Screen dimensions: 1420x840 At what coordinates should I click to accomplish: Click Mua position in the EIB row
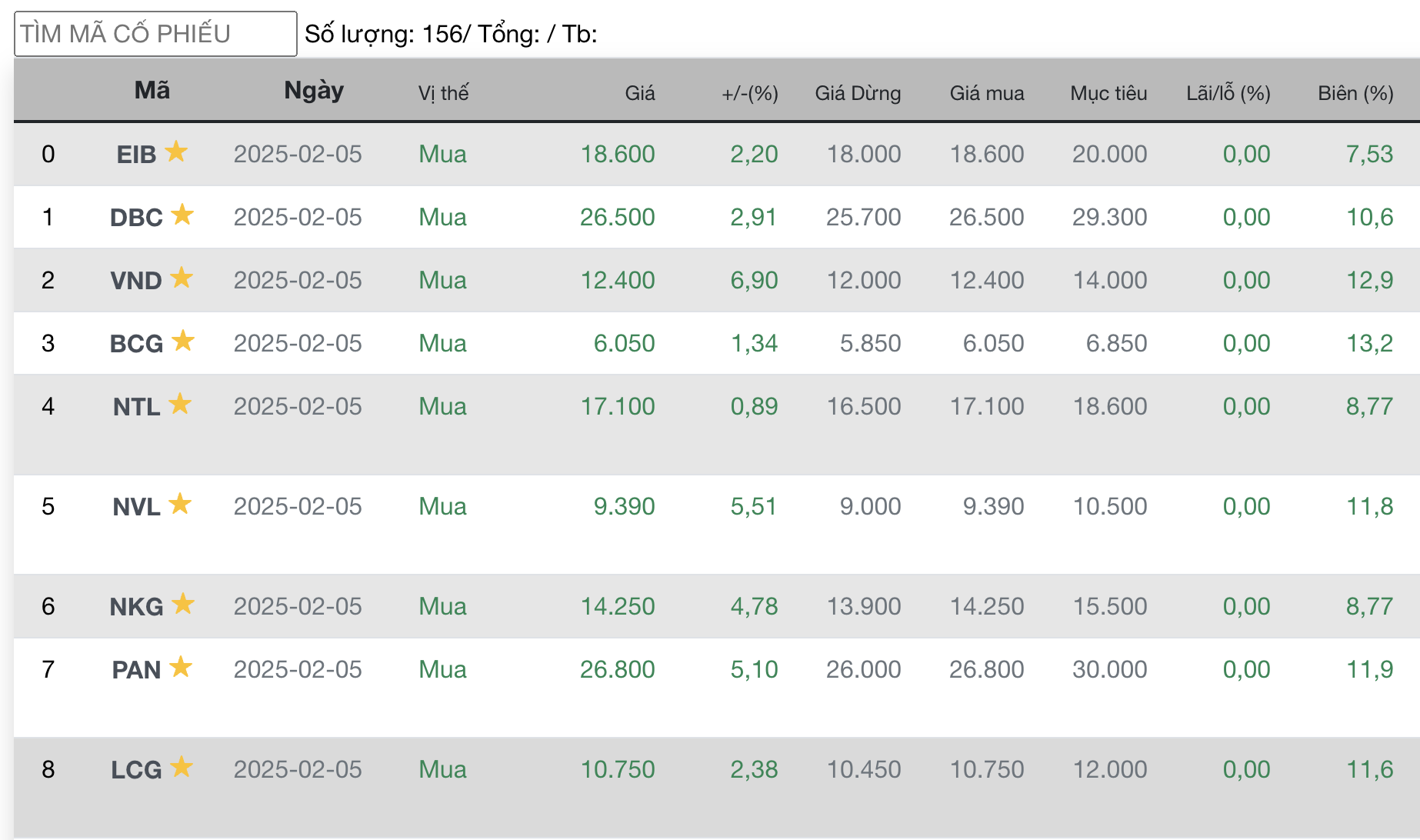click(x=442, y=154)
